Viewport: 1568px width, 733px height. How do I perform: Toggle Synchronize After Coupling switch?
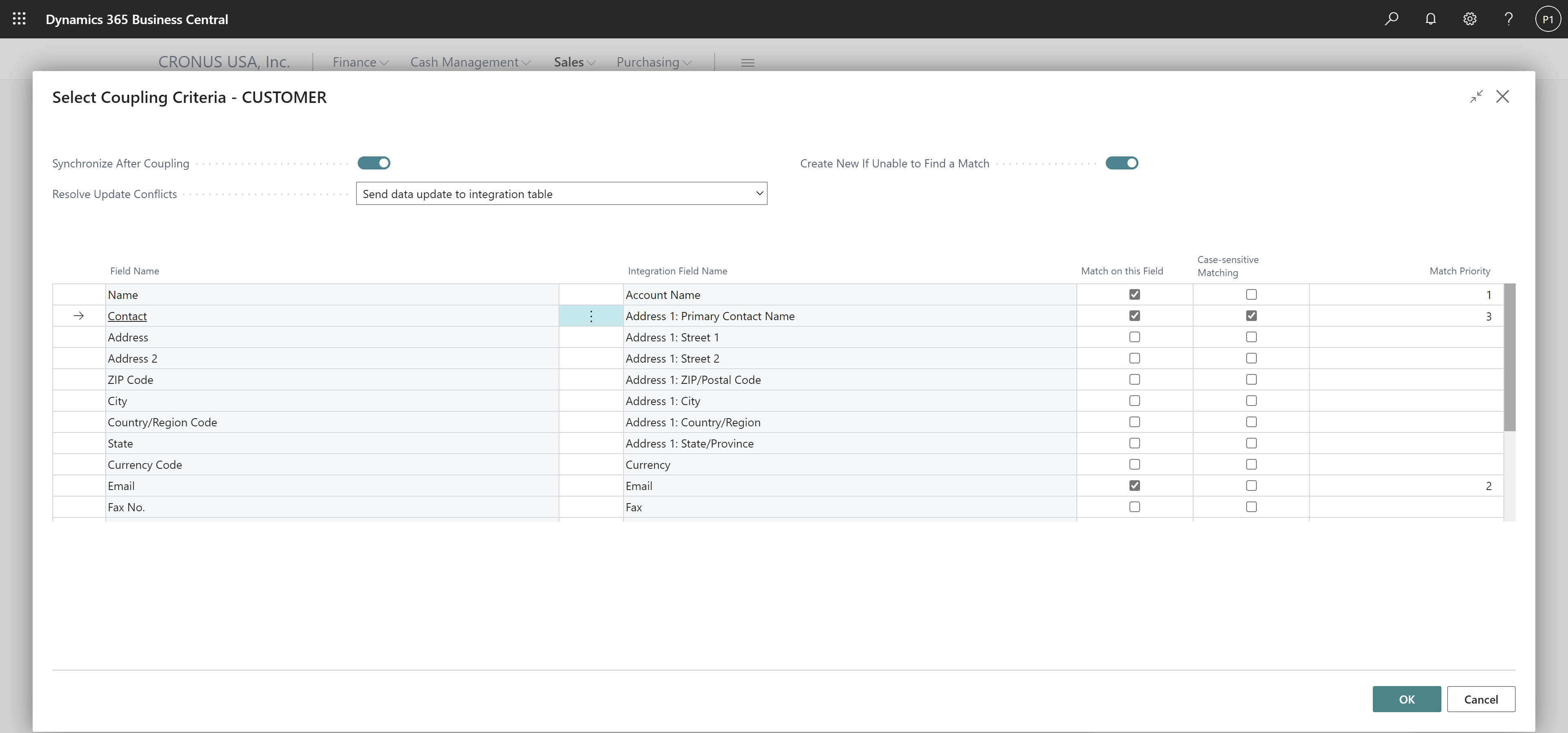[374, 163]
